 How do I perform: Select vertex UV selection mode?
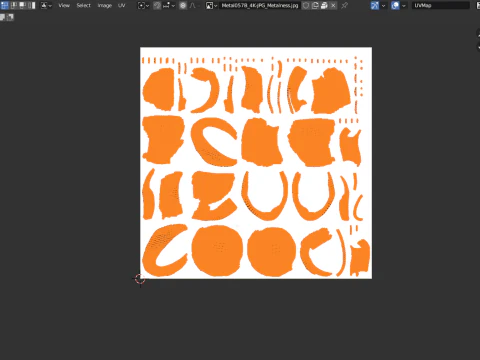(x=5, y=5)
